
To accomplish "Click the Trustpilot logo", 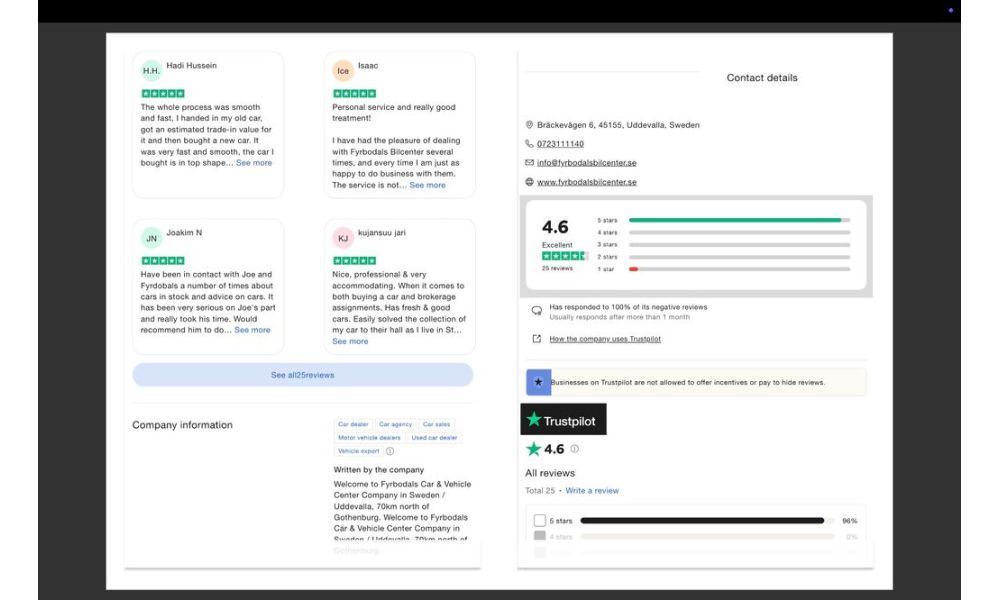I will click(x=563, y=420).
